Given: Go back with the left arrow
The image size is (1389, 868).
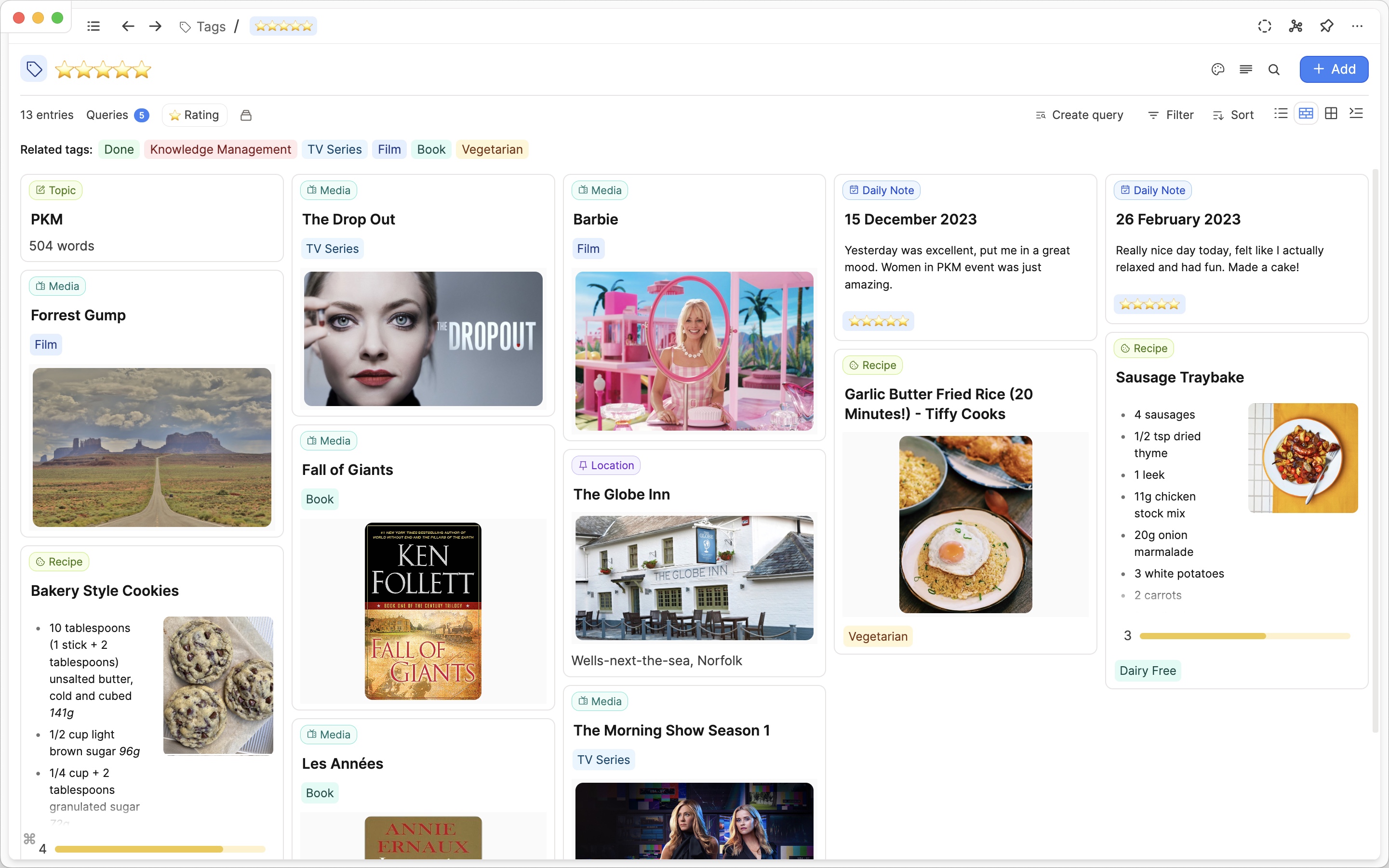Looking at the screenshot, I should [128, 26].
